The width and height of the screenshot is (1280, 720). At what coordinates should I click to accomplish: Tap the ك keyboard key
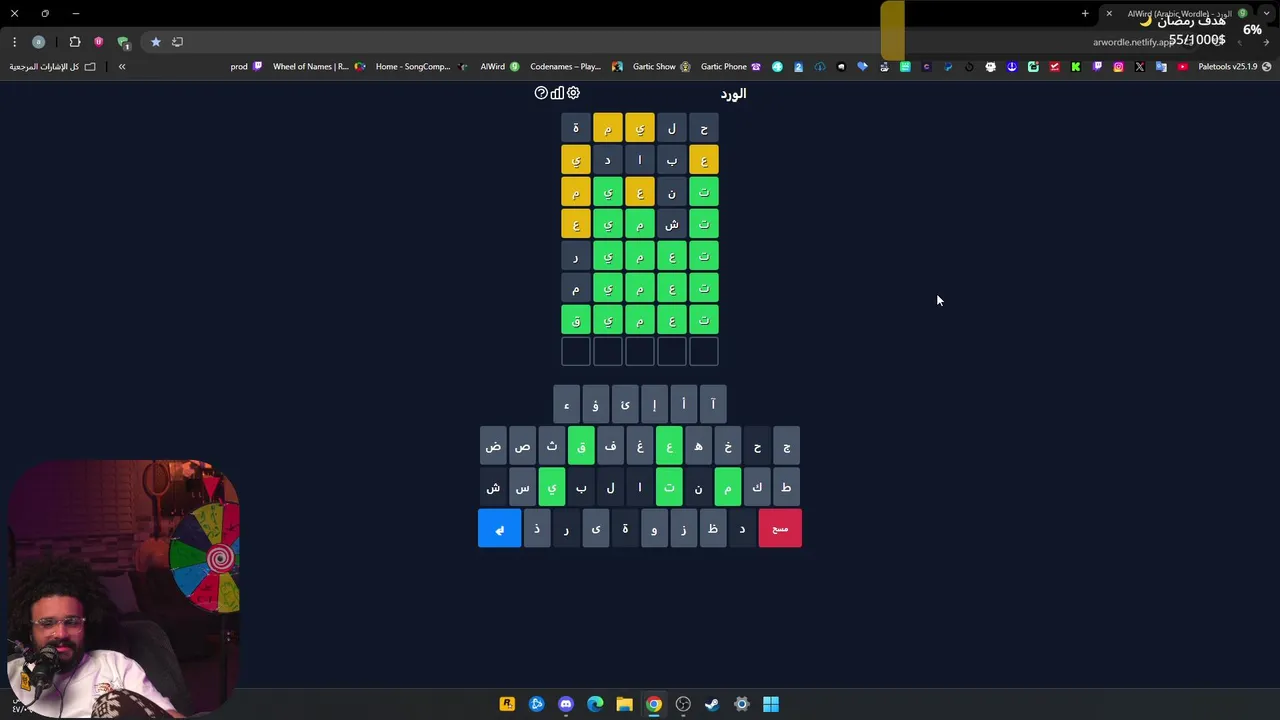tap(757, 487)
